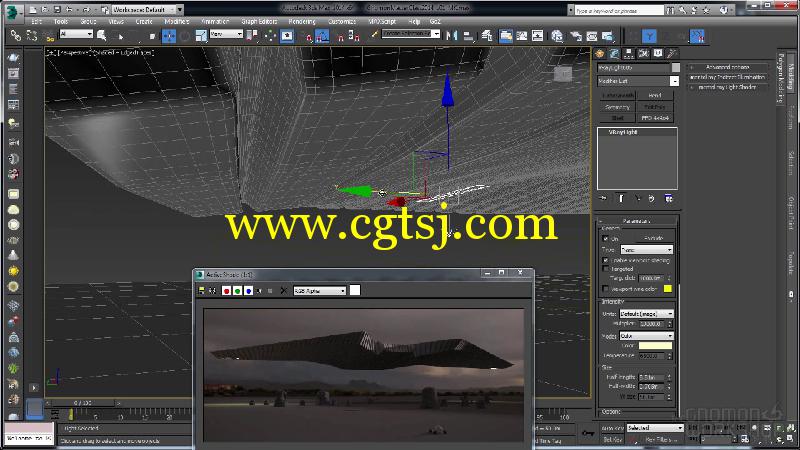Click the Exclude button
The width and height of the screenshot is (800, 450).
pyautogui.click(x=654, y=238)
